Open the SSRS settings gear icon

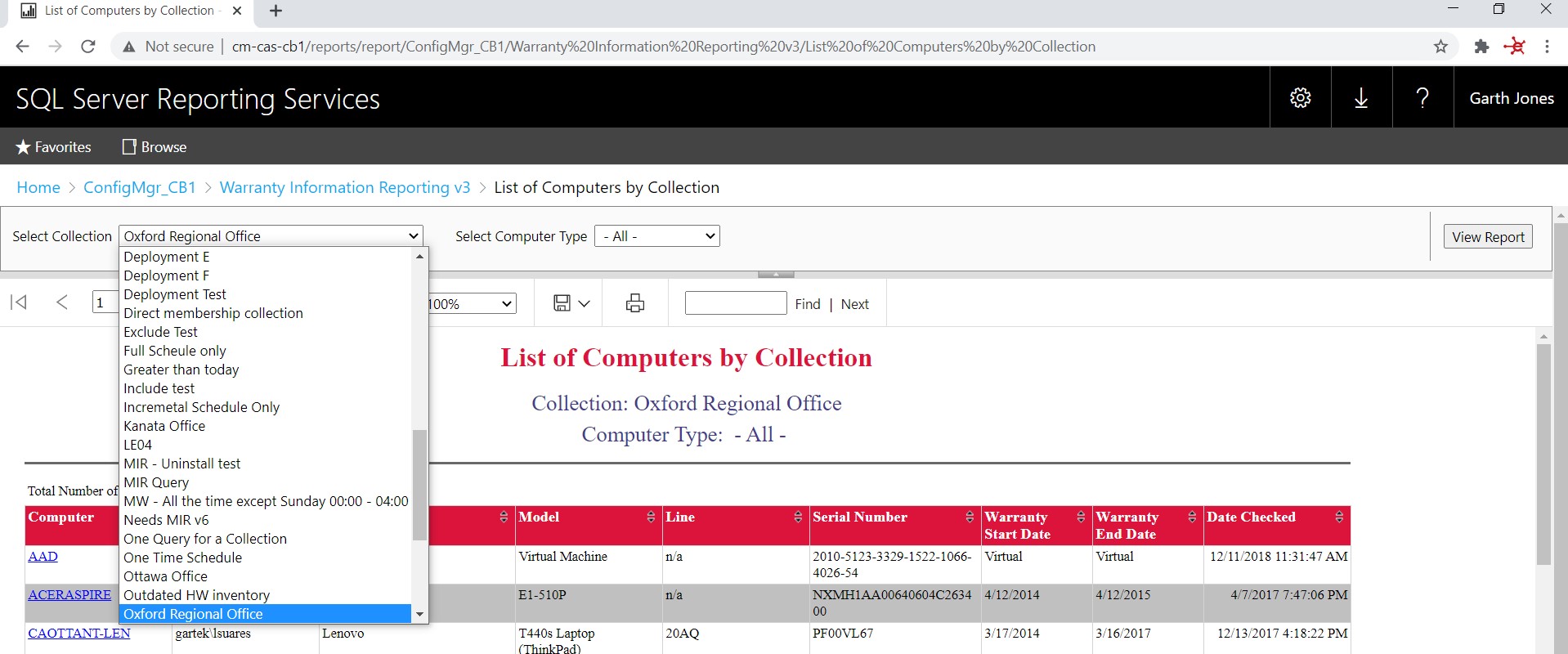coord(1300,98)
